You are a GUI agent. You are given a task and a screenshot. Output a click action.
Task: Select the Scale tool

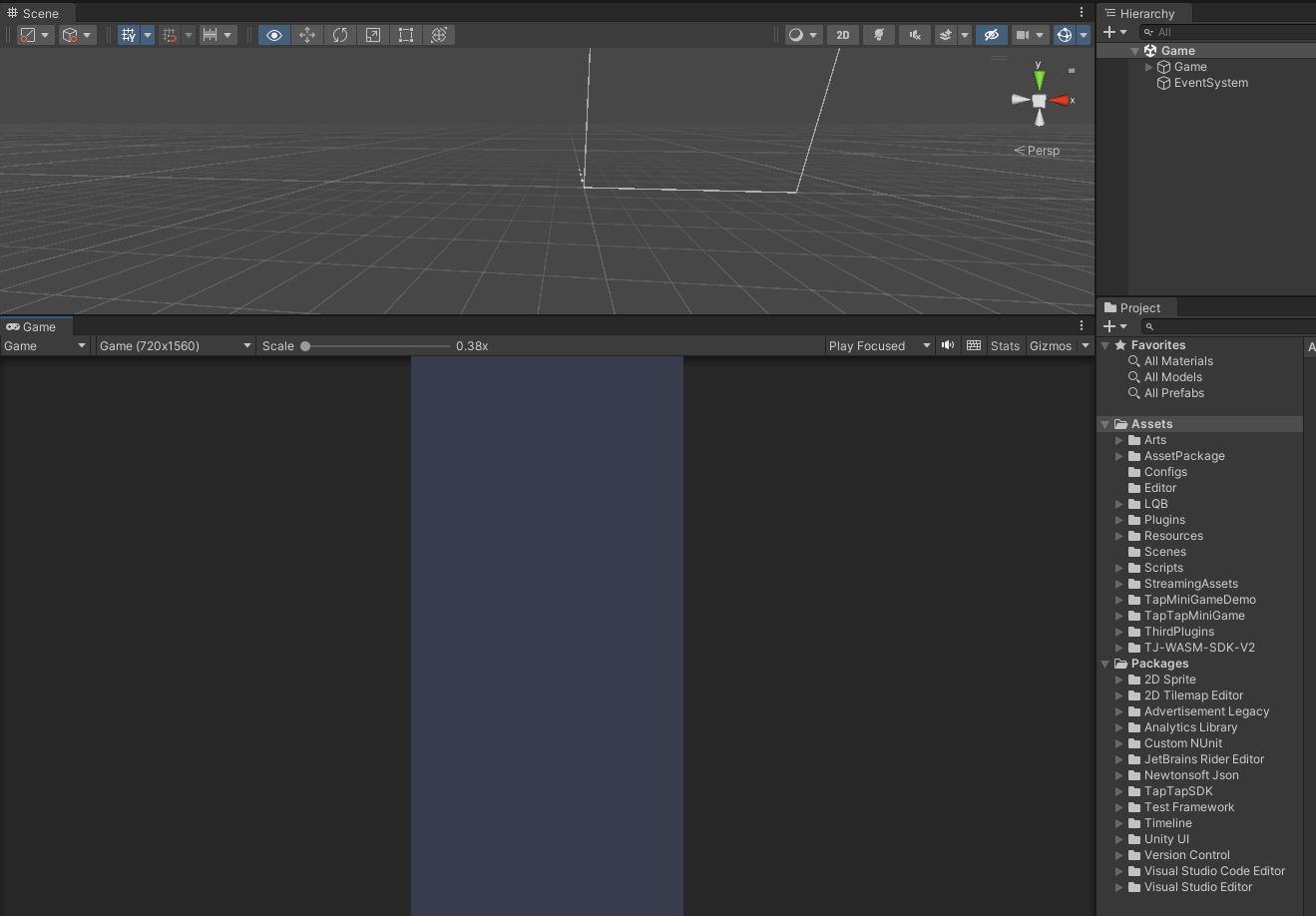(373, 35)
